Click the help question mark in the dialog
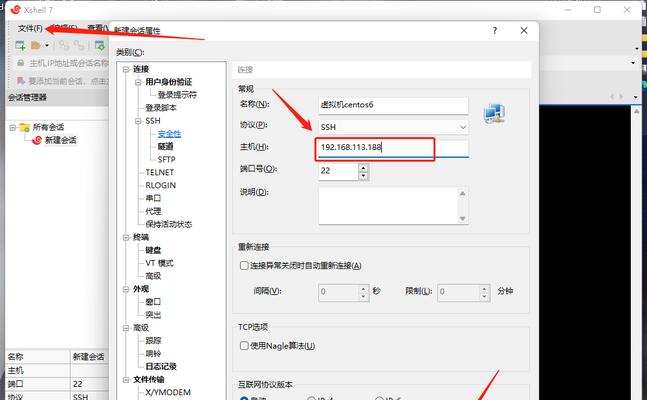The height and width of the screenshot is (400, 647). (494, 31)
